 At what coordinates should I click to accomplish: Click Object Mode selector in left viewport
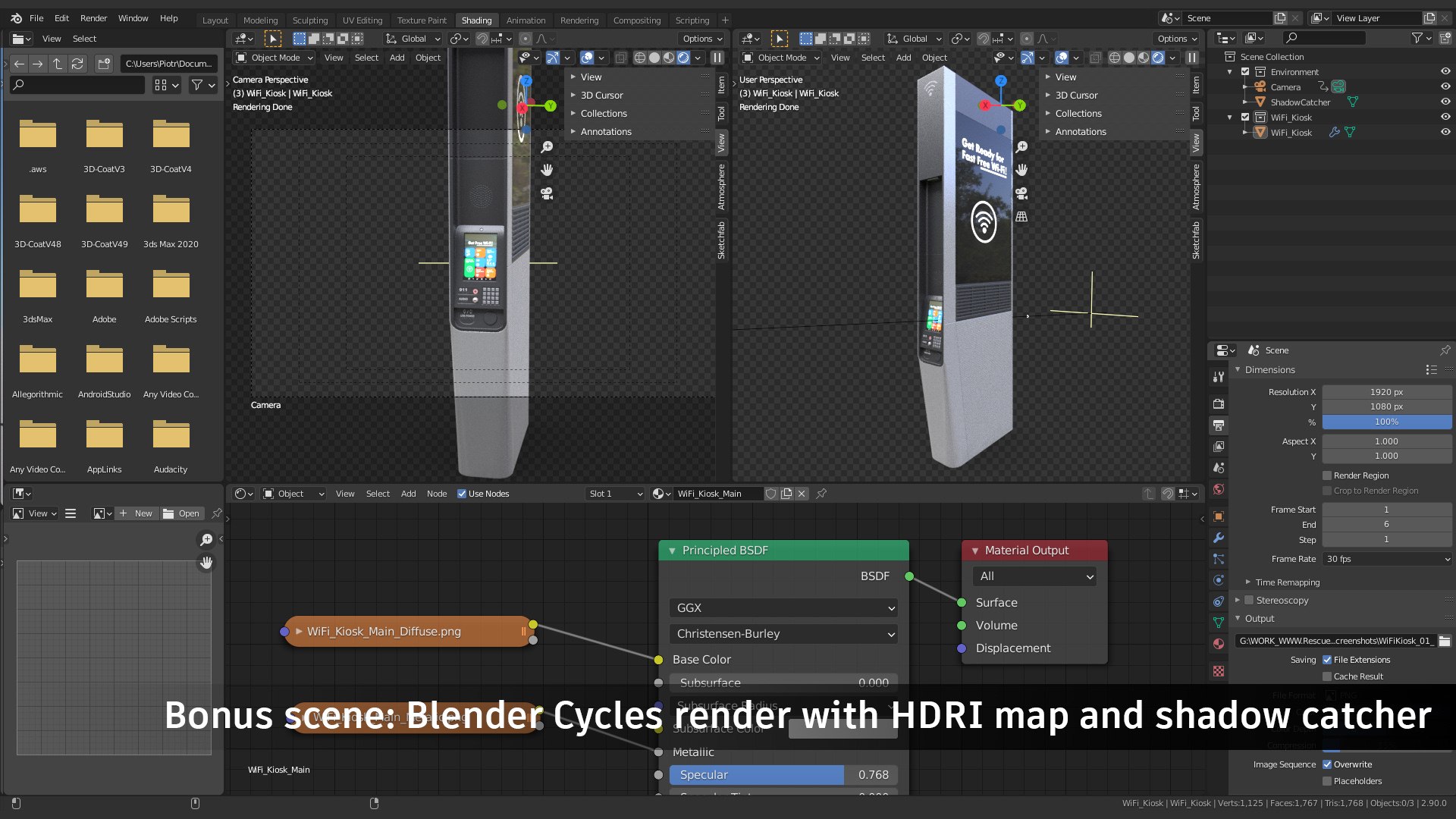(274, 58)
